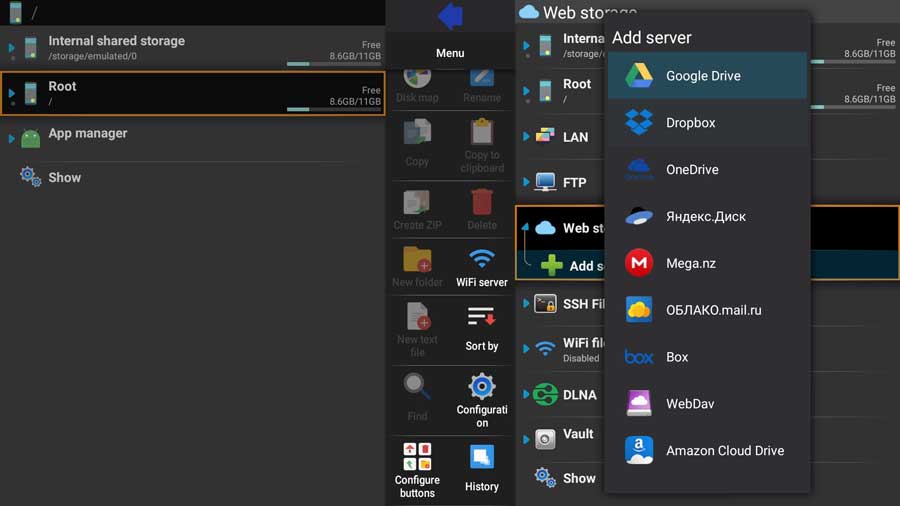The height and width of the screenshot is (506, 900).
Task: Open the Sort by options
Action: (x=482, y=329)
